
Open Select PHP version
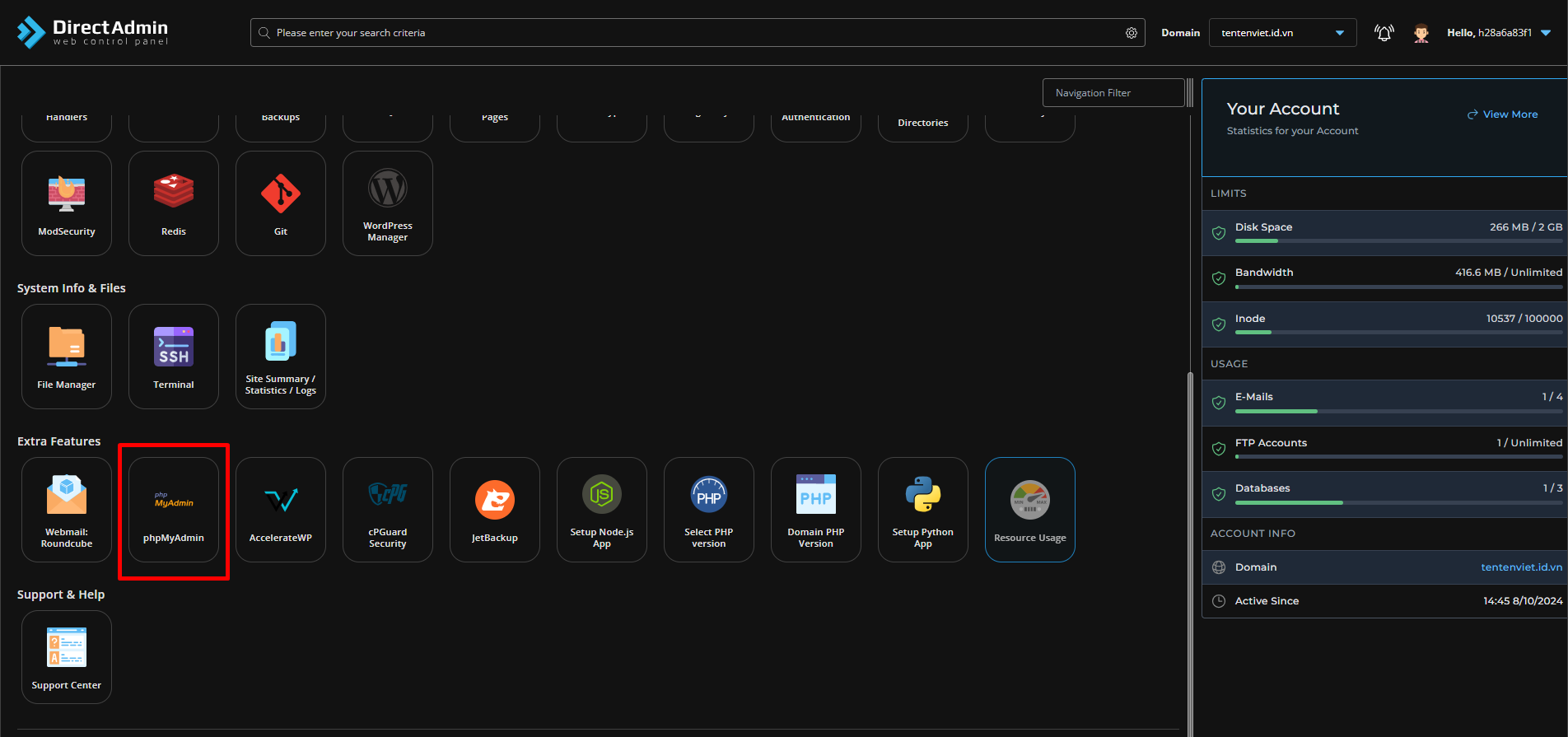709,510
